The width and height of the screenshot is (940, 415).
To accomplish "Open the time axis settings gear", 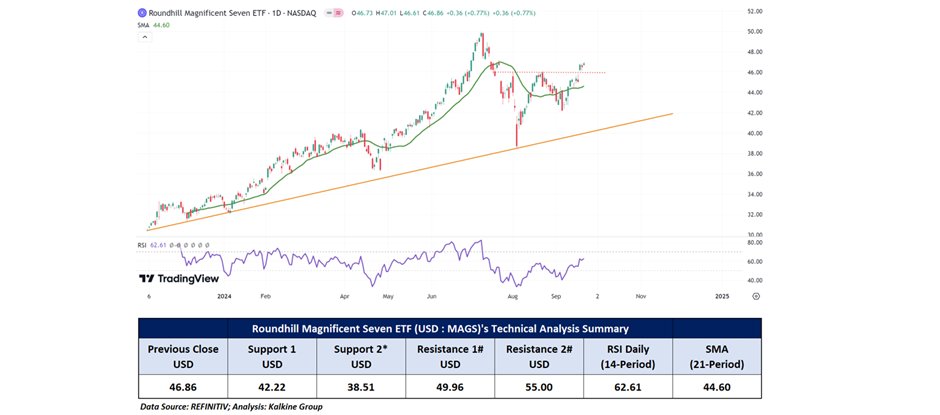I will (x=756, y=296).
